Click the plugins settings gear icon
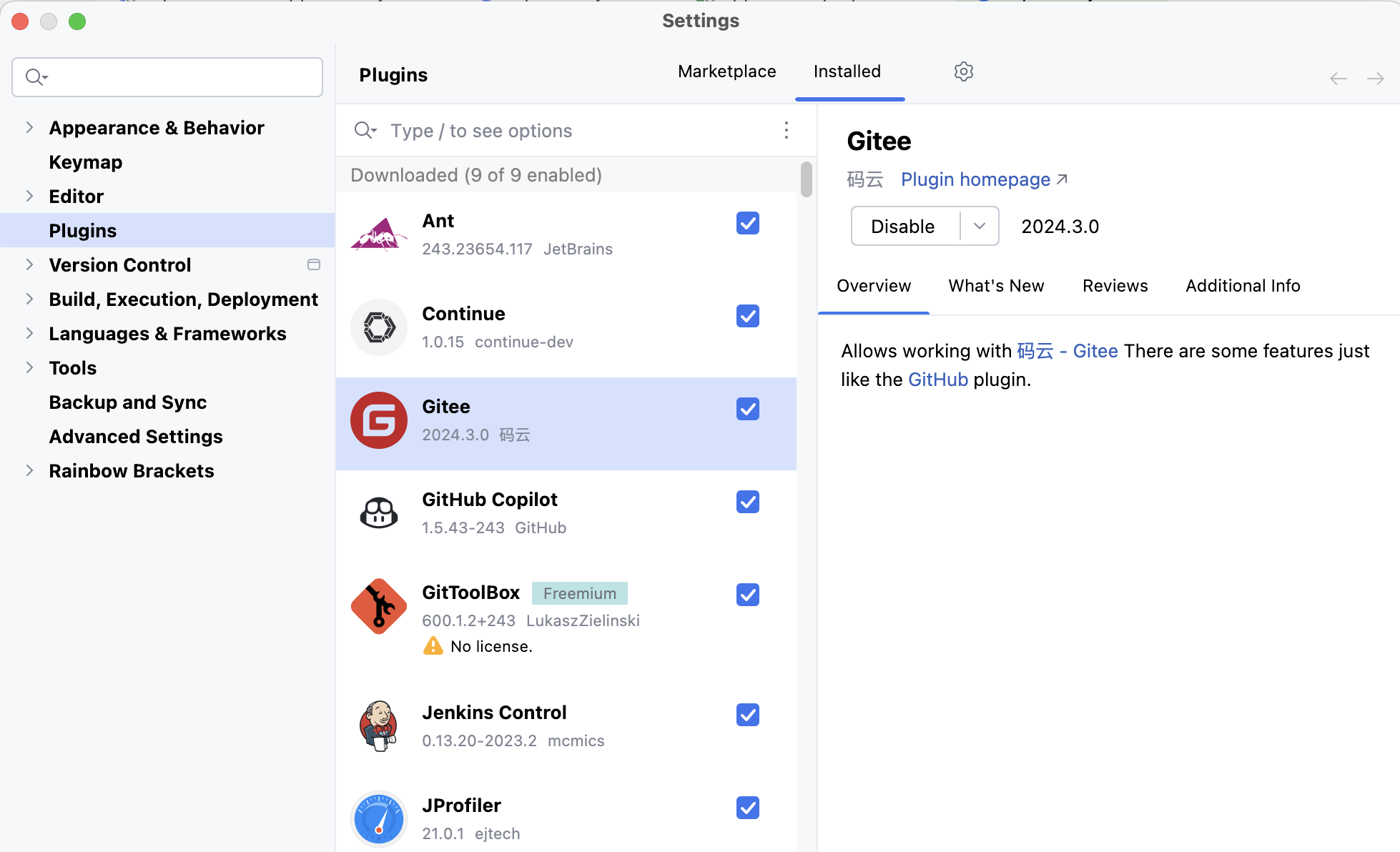The image size is (1400, 852). (x=963, y=71)
